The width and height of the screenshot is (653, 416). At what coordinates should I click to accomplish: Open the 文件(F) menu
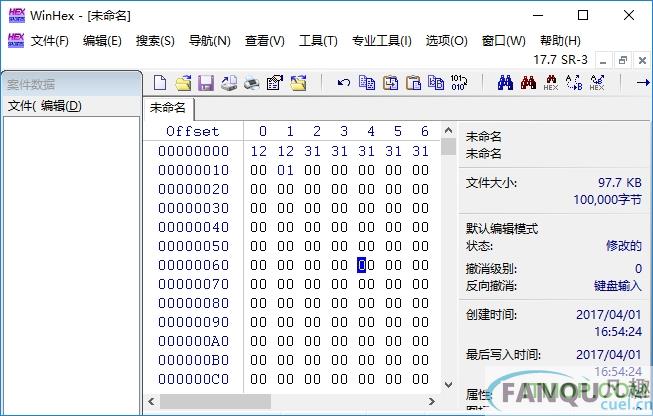50,41
